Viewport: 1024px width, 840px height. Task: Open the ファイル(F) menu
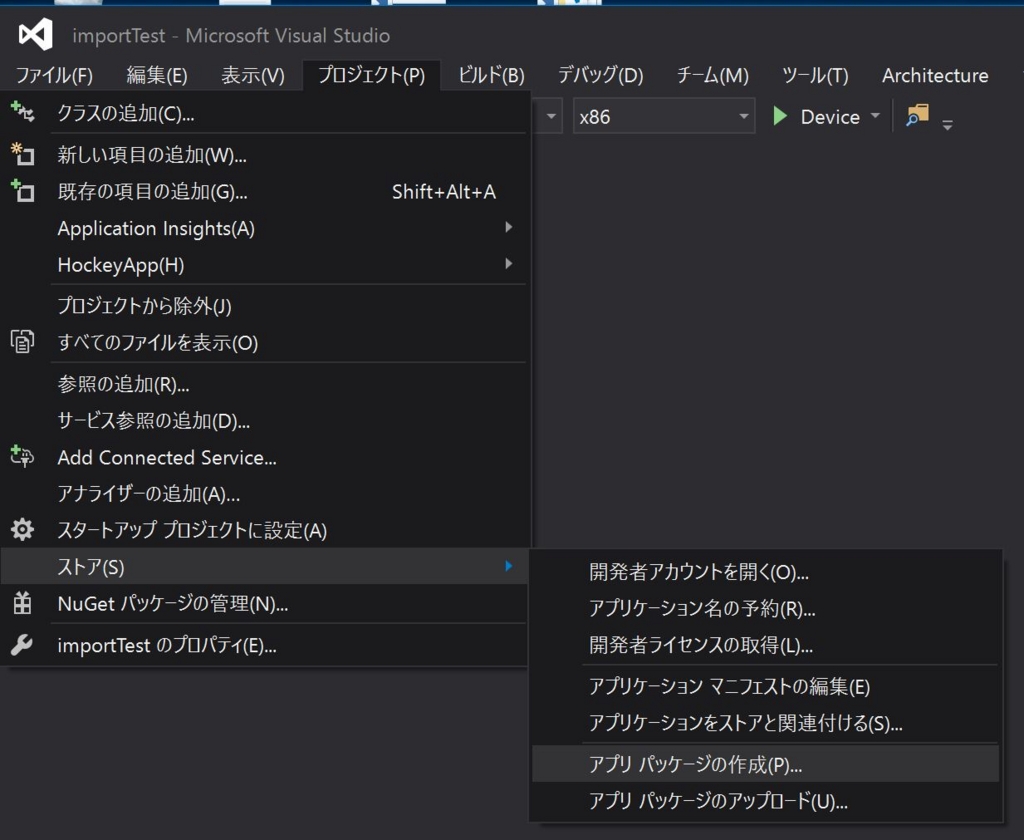(x=54, y=75)
